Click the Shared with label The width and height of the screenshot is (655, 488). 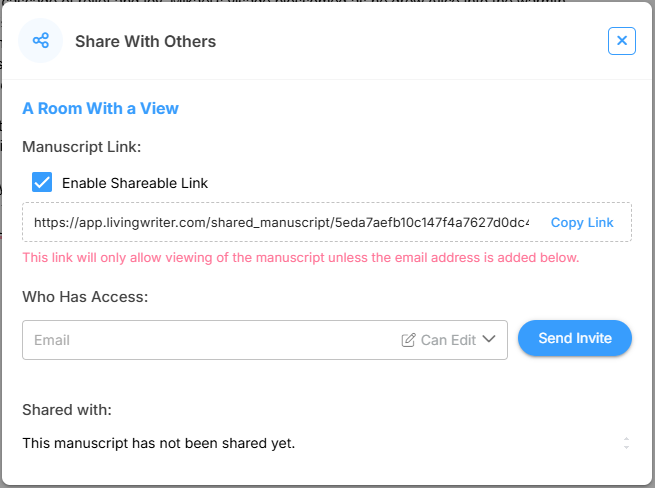click(x=67, y=409)
